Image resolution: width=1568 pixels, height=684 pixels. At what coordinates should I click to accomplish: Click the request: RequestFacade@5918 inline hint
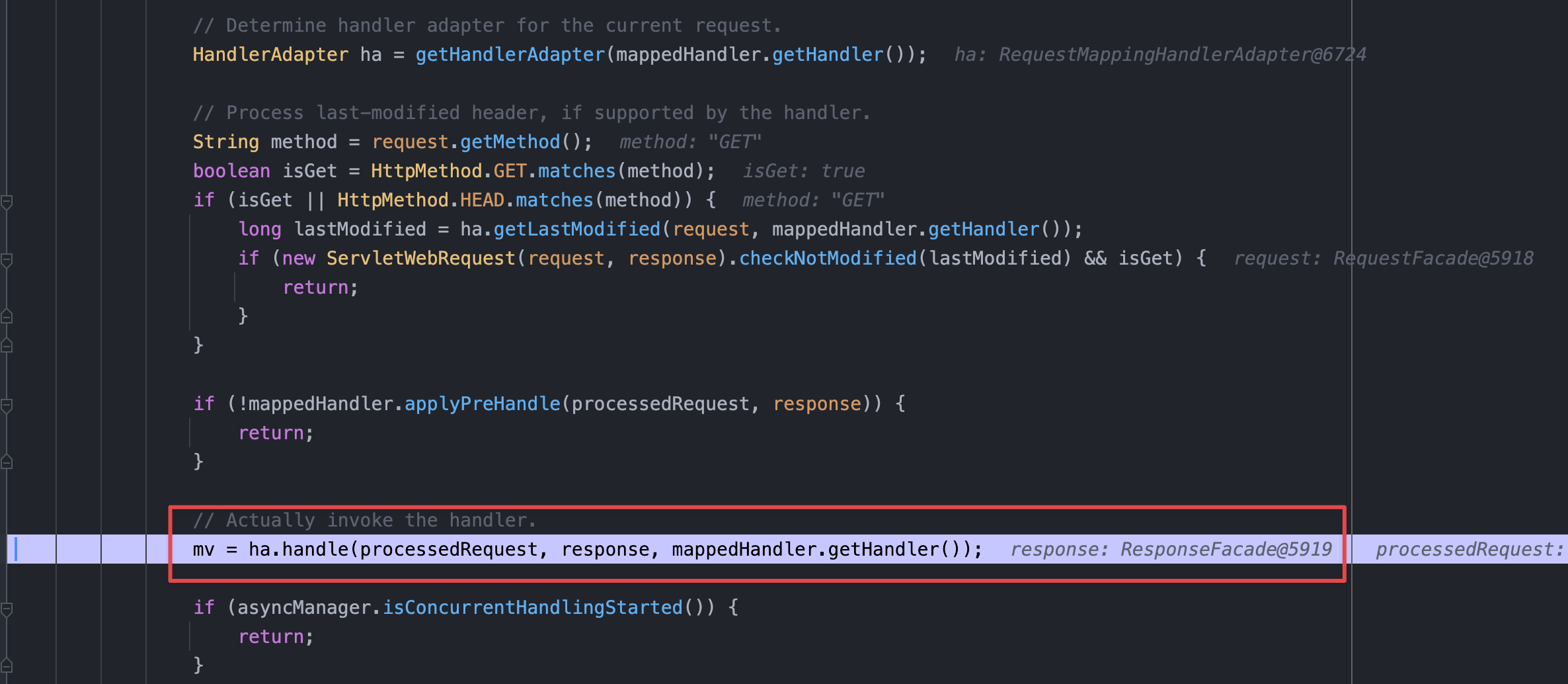(x=1383, y=259)
